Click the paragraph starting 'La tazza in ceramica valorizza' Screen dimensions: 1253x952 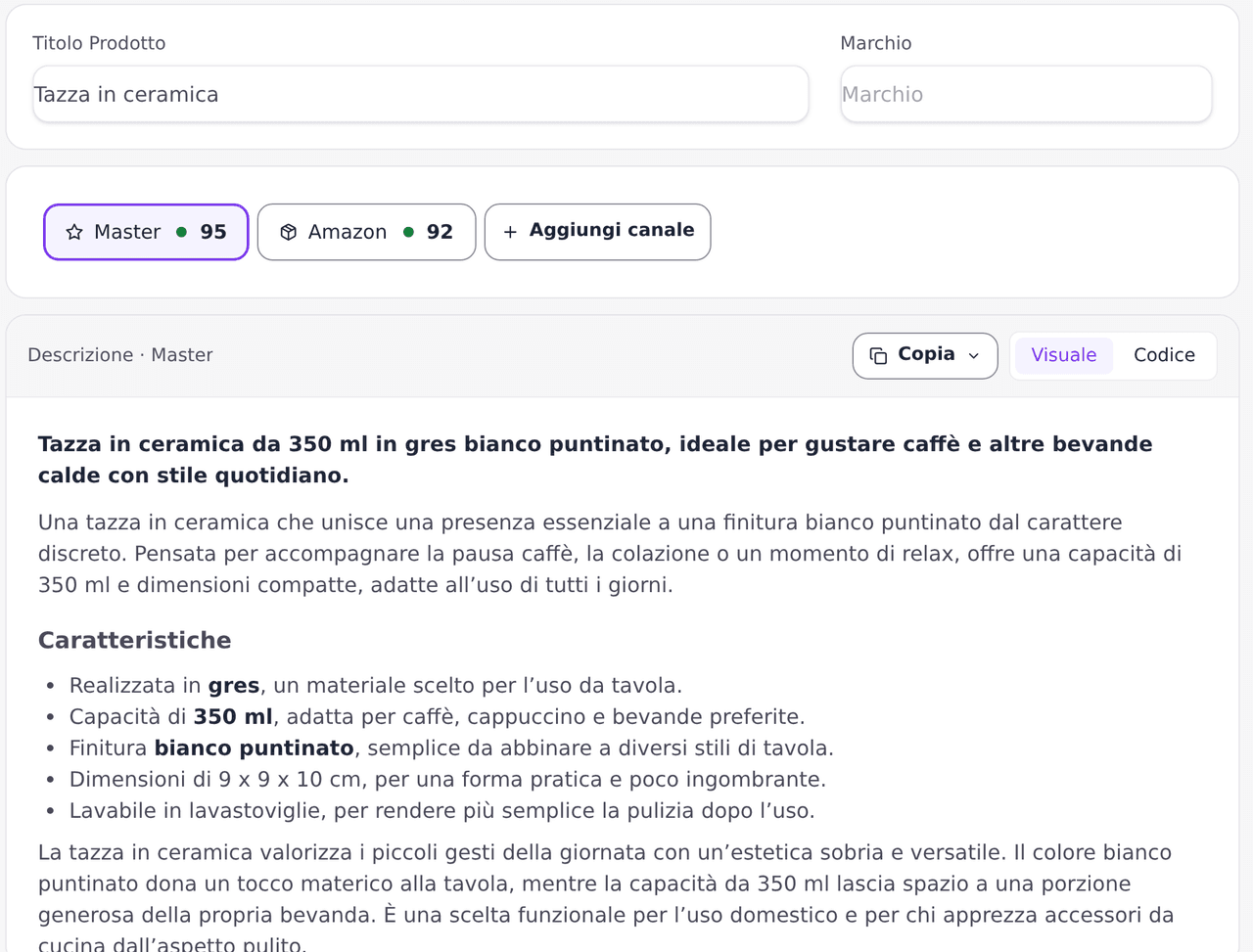click(606, 895)
